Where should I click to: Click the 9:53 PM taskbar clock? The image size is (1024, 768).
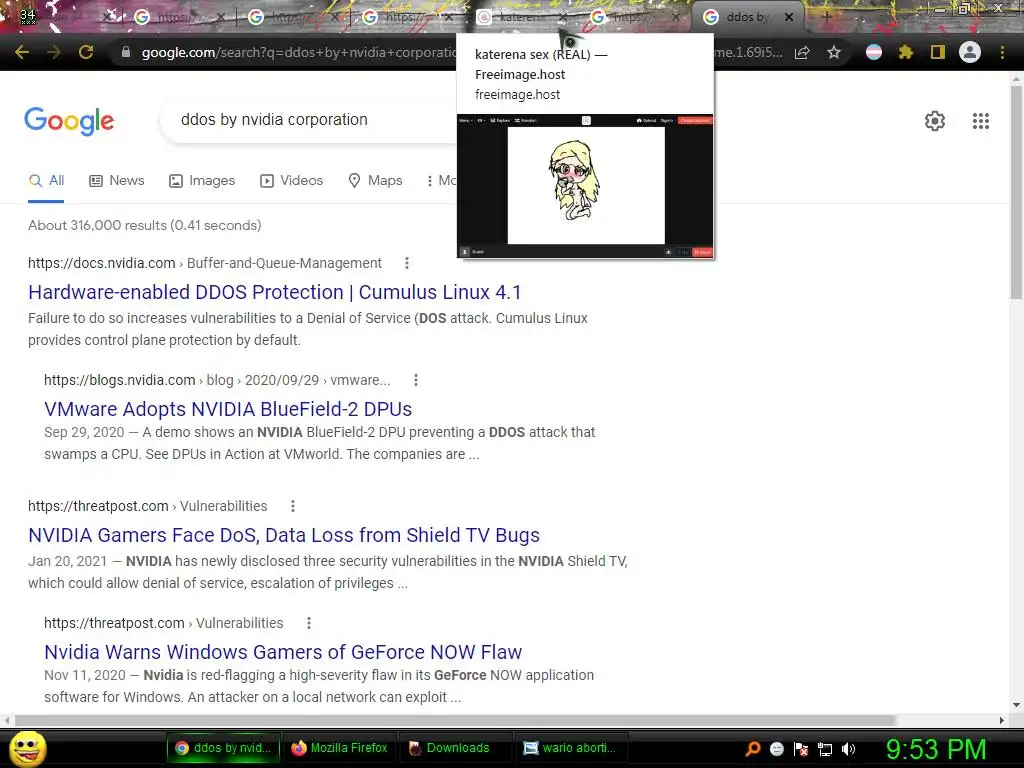coord(936,749)
